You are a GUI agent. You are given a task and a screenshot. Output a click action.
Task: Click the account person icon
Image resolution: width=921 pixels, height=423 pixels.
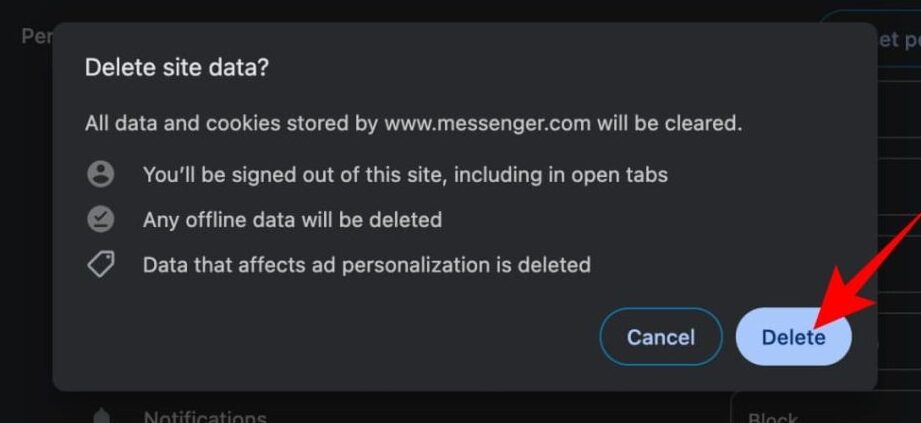pyautogui.click(x=101, y=174)
